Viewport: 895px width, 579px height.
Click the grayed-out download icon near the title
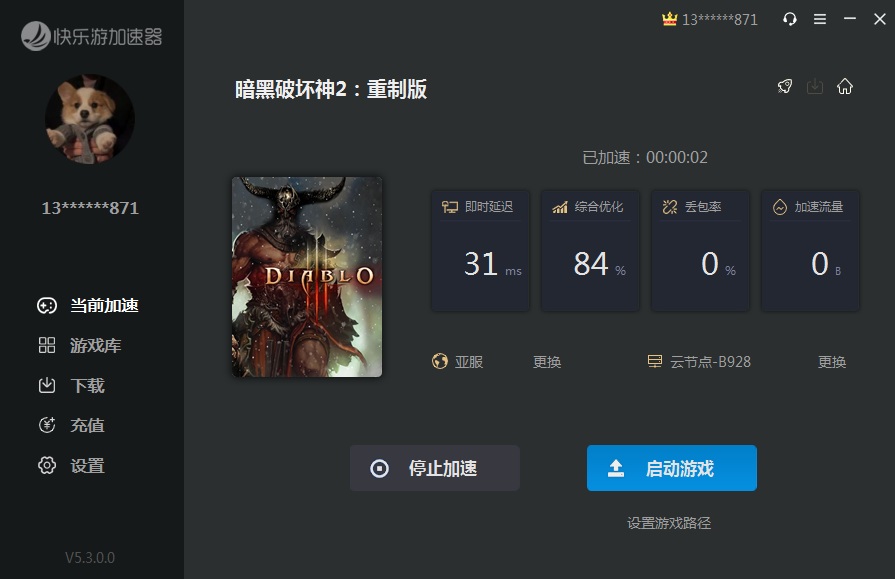point(815,86)
